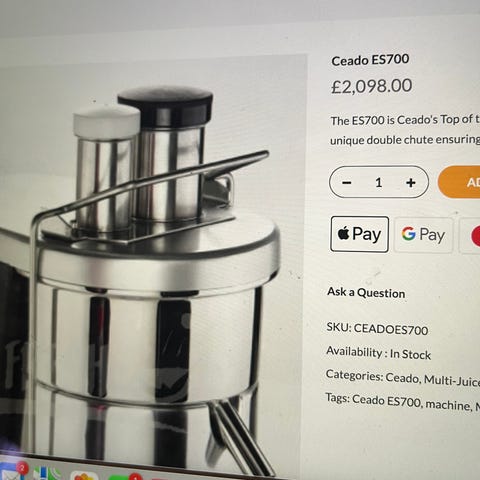Open the Maps app in the dock
The image size is (480, 480).
[47, 473]
